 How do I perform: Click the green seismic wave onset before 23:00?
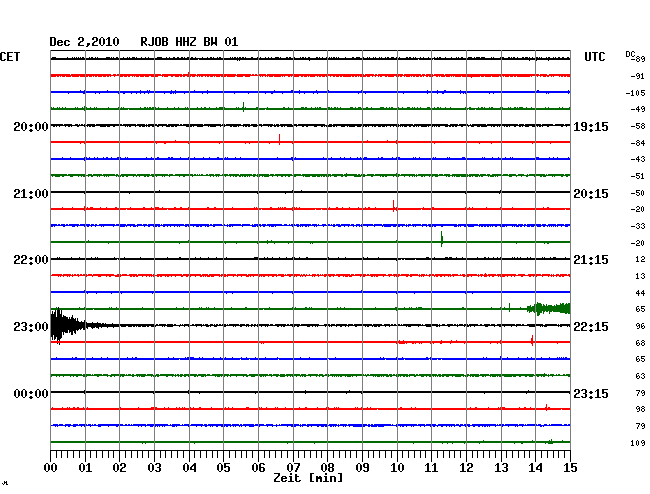pyautogui.click(x=548, y=309)
